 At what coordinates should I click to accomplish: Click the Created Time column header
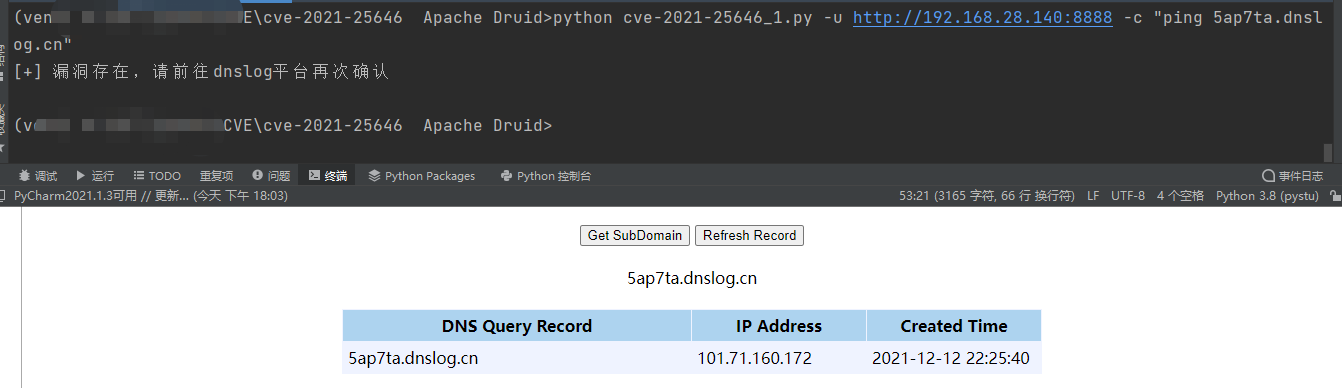(954, 326)
